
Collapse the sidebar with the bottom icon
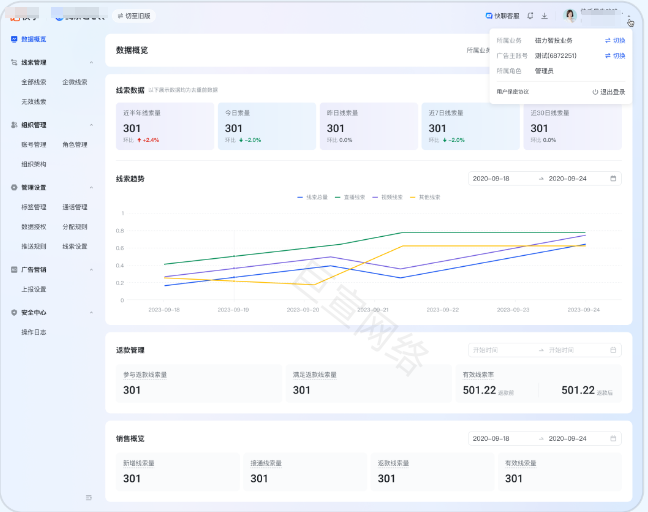coord(89,498)
